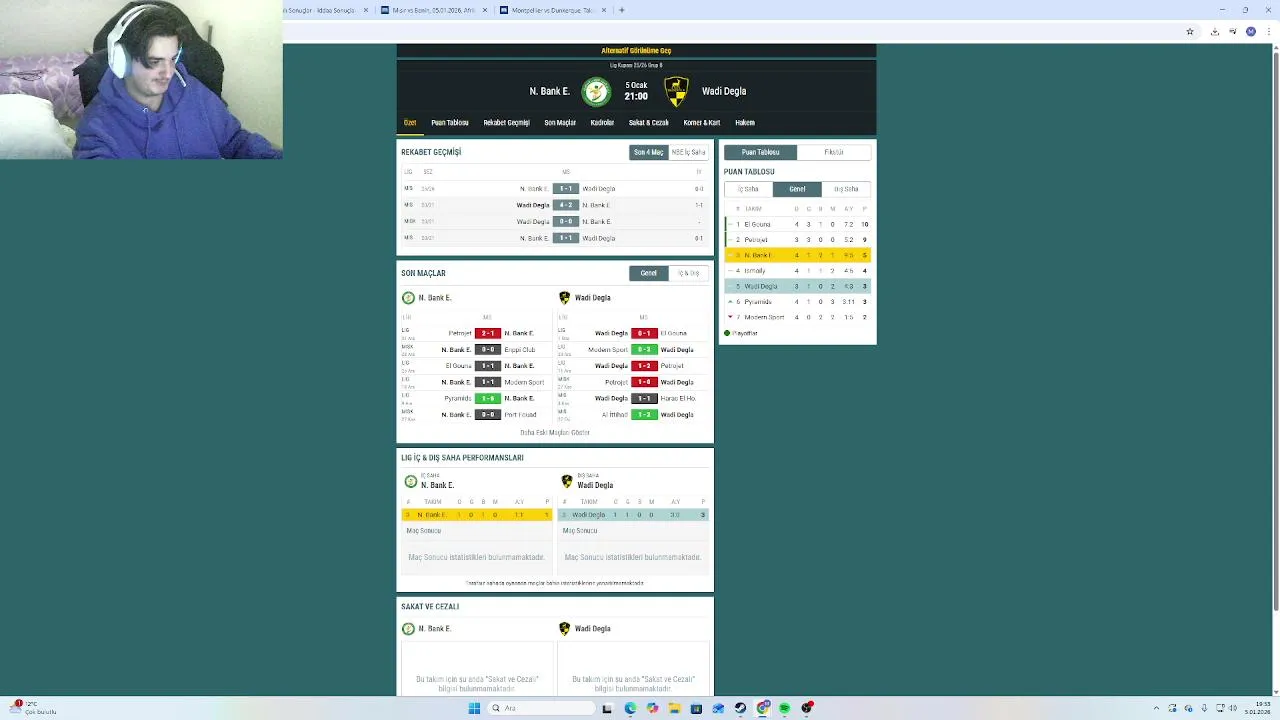Click the 4 - 2 score in Rekabet Geçmişi
This screenshot has width=1280, height=720.
tap(566, 205)
